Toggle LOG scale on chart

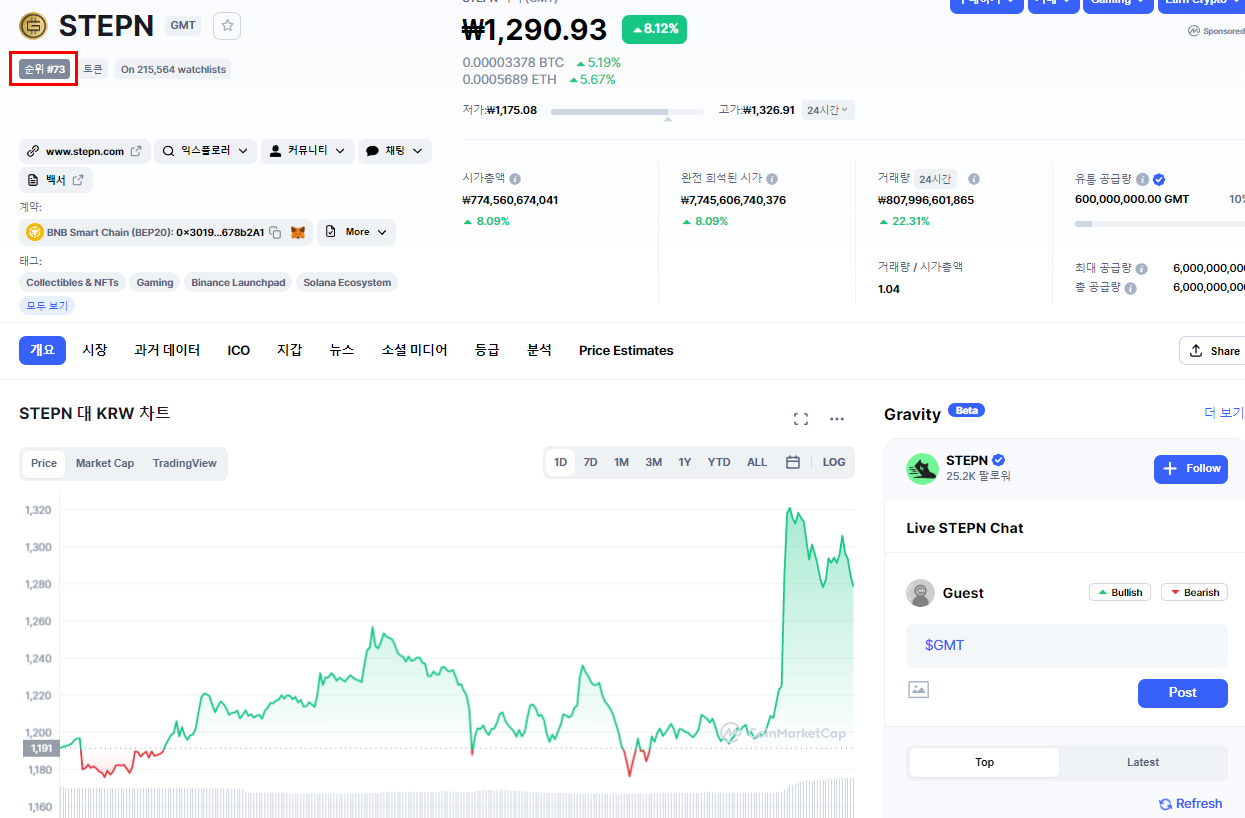coord(834,462)
